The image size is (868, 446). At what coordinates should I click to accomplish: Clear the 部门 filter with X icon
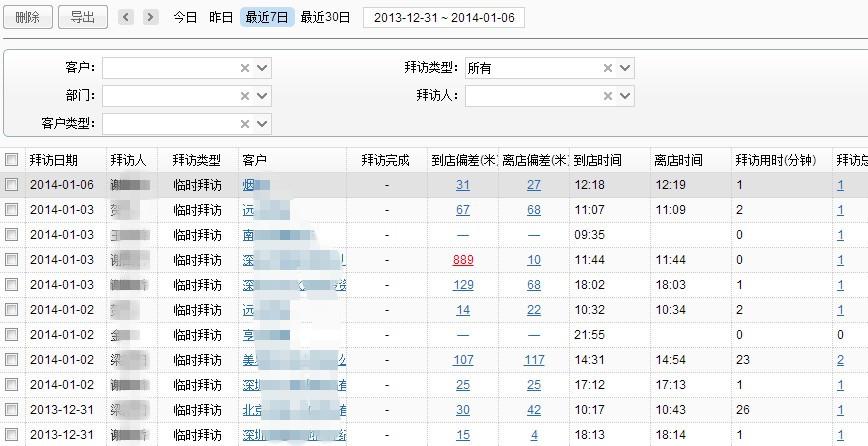244,96
